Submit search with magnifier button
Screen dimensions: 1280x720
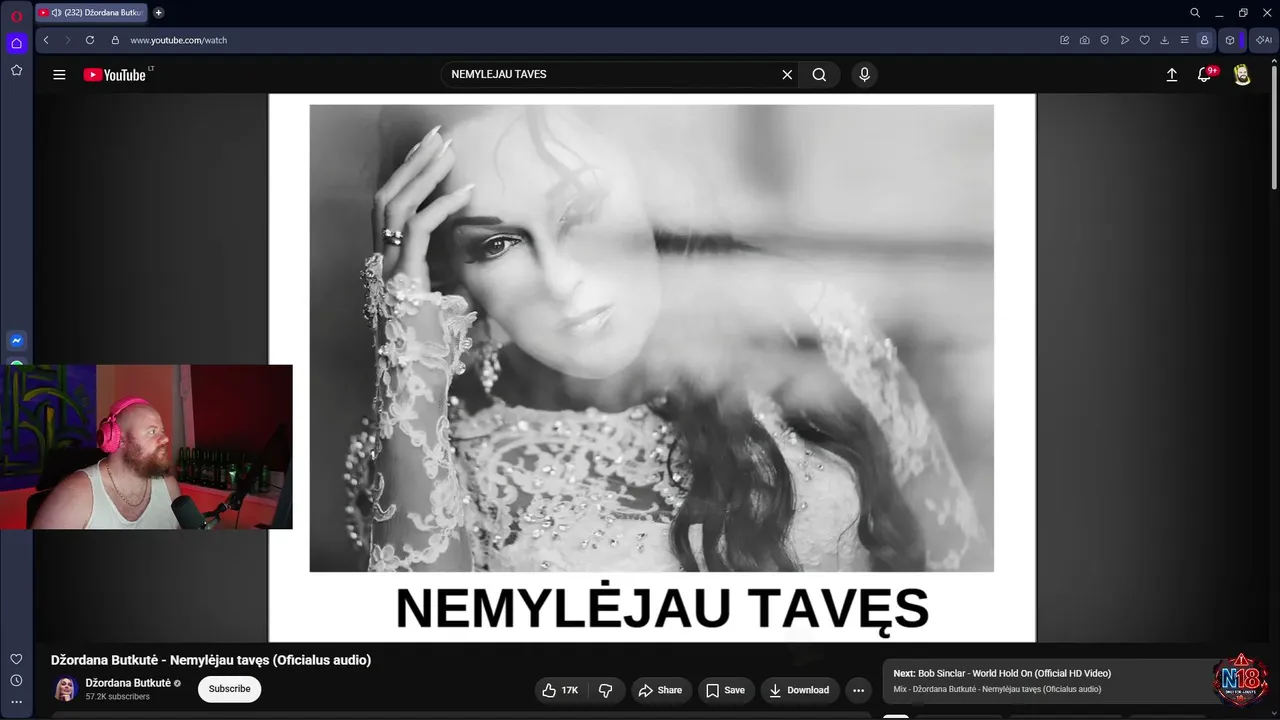(x=819, y=74)
